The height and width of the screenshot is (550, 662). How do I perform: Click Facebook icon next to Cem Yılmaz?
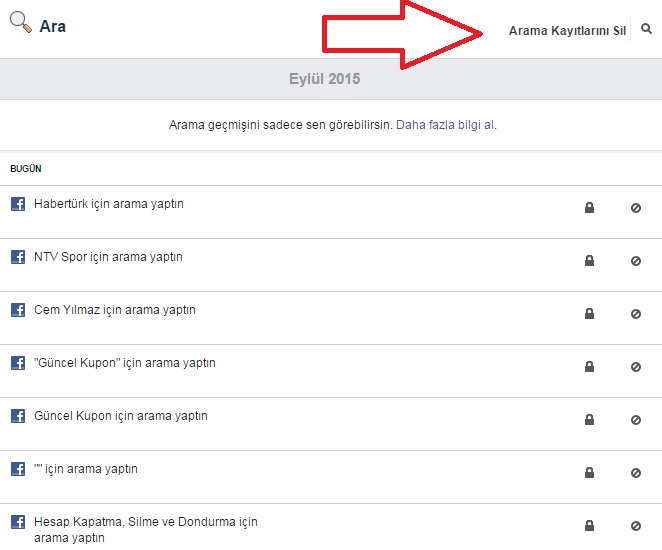tap(18, 310)
